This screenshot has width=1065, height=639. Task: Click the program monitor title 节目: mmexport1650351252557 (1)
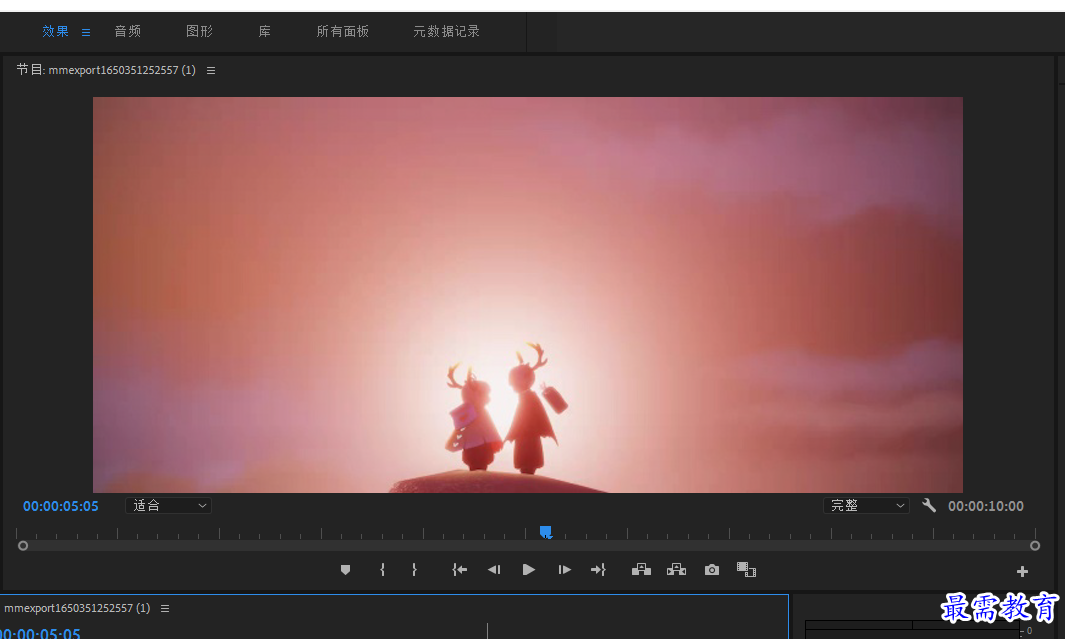[106, 71]
